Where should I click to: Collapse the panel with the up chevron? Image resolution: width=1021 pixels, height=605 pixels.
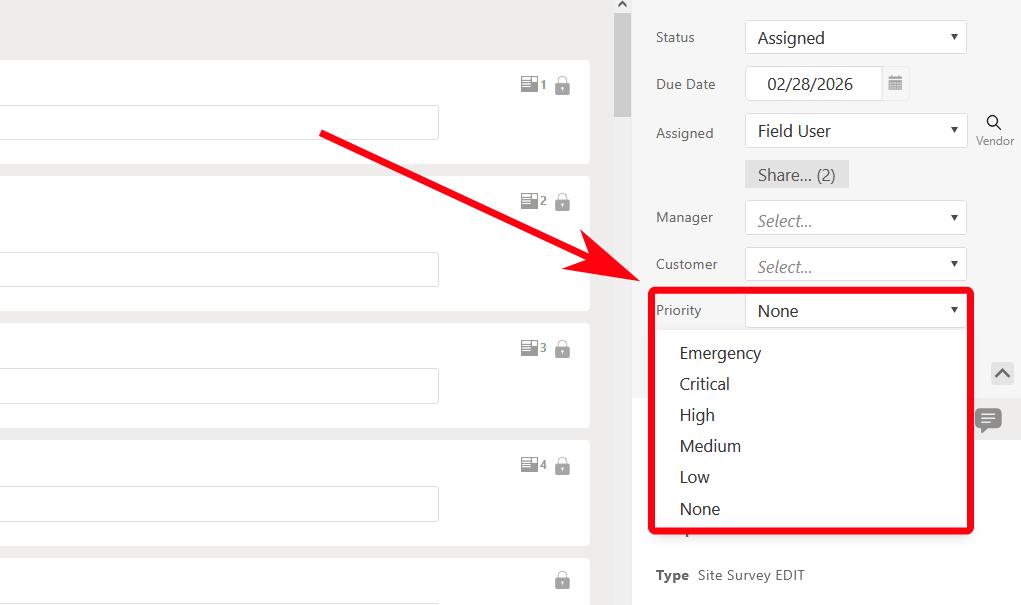click(1002, 373)
